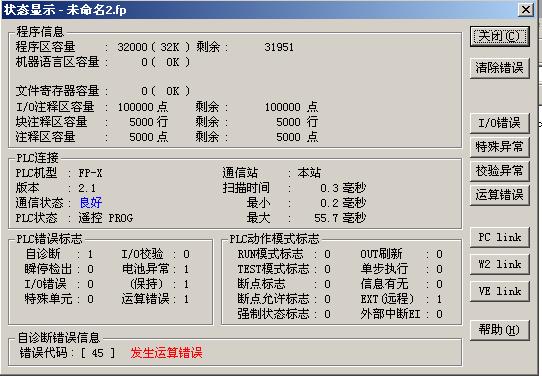Click the 运算错误 flag value

pos(186,299)
